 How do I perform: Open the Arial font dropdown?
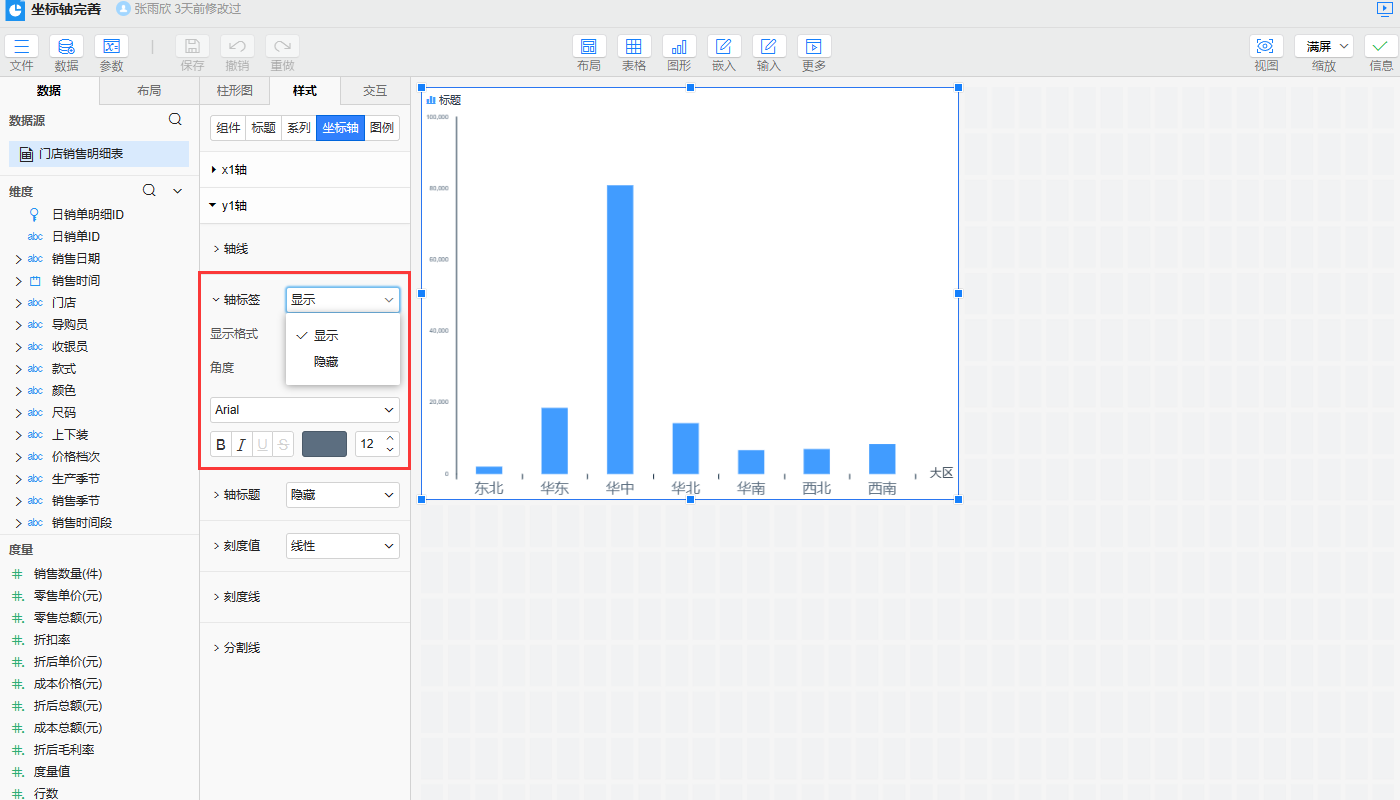pyautogui.click(x=304, y=410)
